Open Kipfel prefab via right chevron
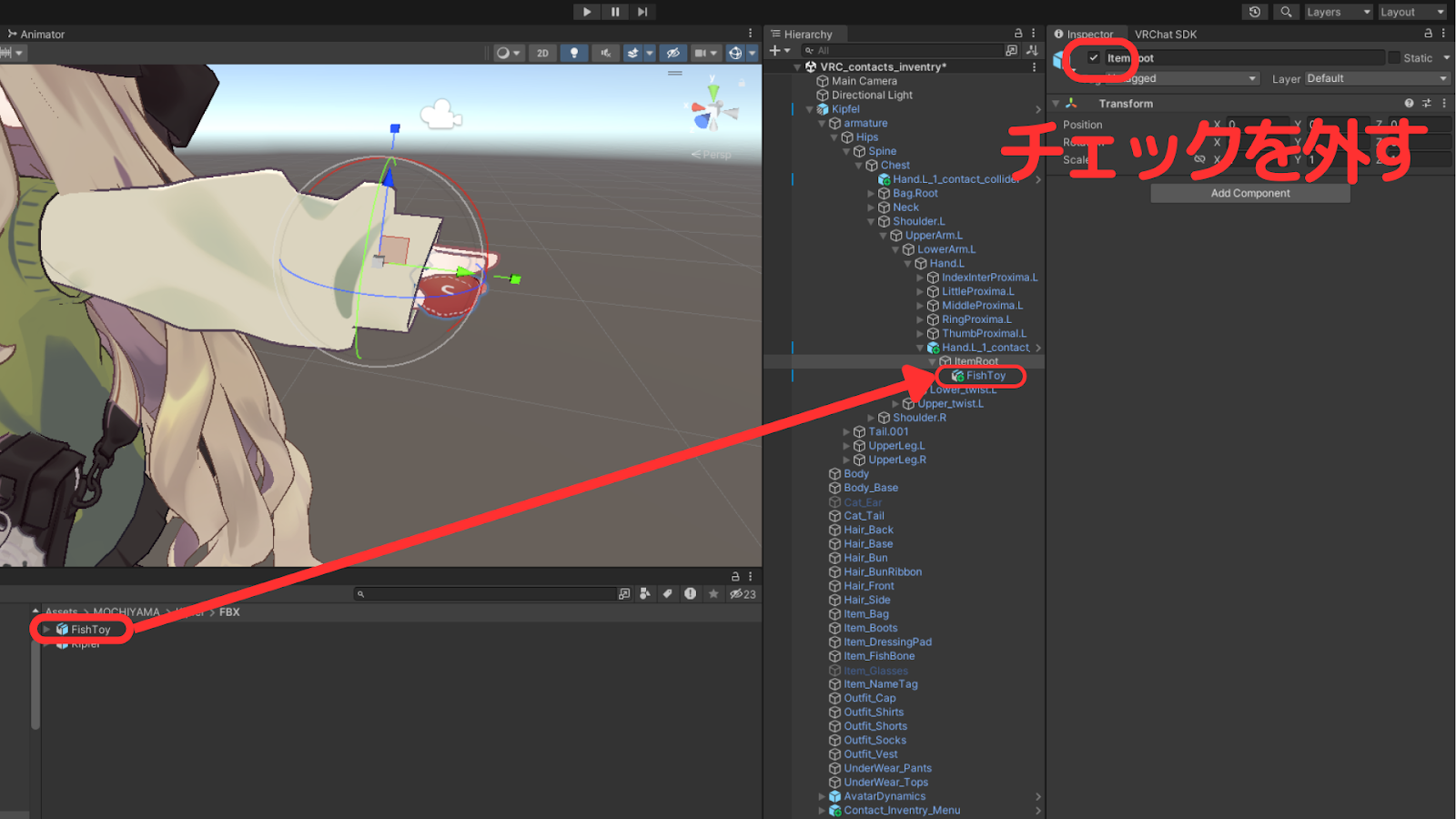This screenshot has width=1456, height=819. 1037,109
